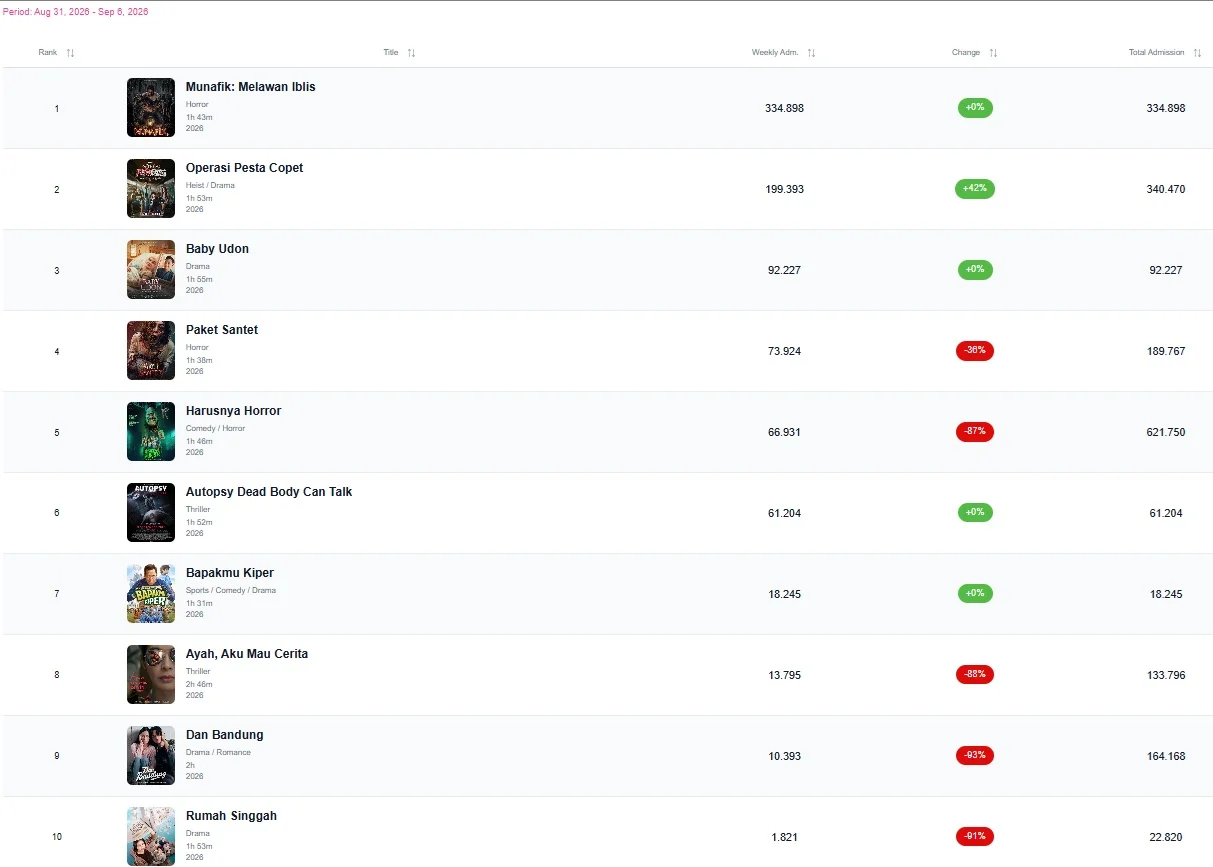Click the Baby Udon poster

coord(151,270)
